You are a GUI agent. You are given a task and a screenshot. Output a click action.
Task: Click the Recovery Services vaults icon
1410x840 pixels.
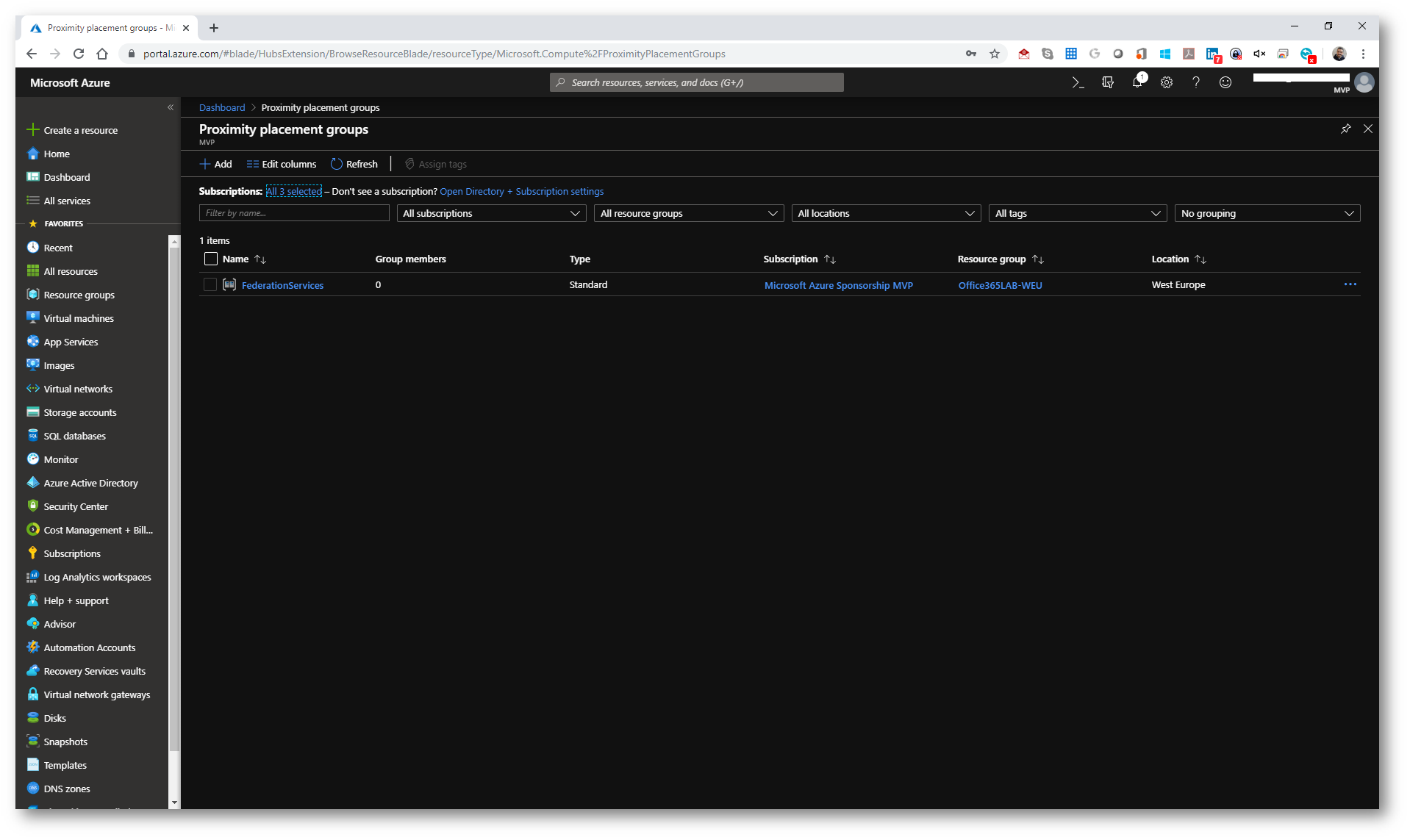[32, 671]
